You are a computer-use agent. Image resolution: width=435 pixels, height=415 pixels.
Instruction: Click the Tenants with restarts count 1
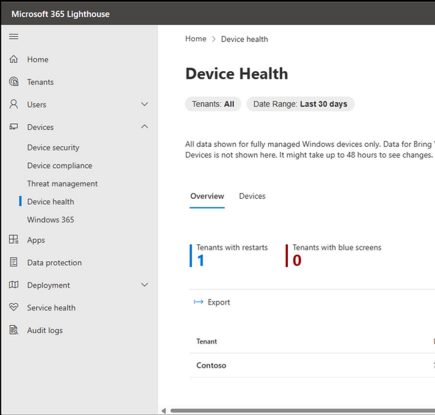pos(200,261)
